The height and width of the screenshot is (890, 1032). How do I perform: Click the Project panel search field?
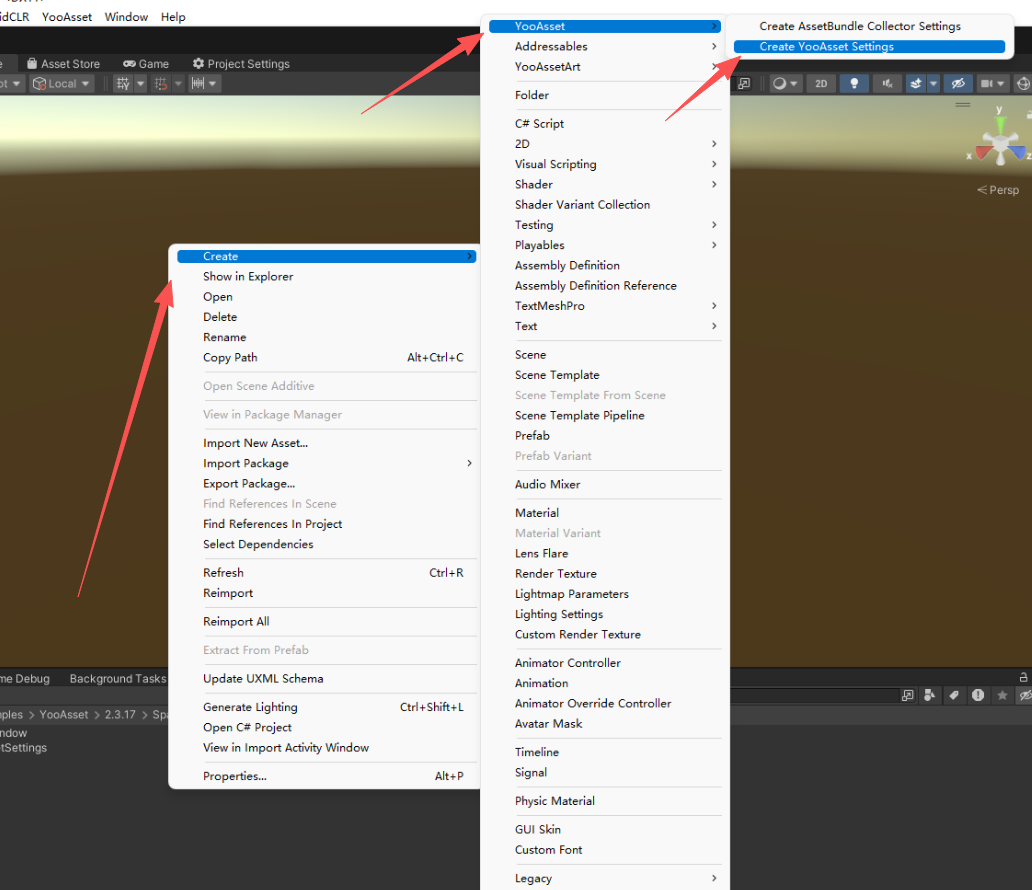813,696
